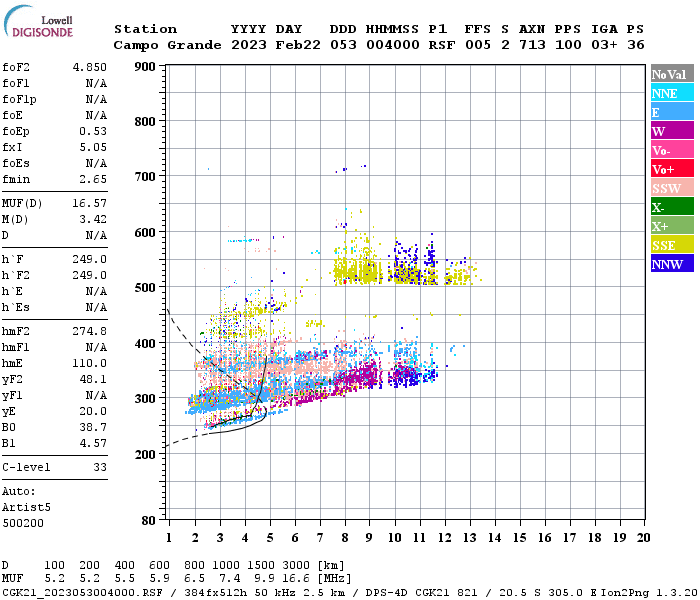The width and height of the screenshot is (700, 600).
Task: Click the Artist5 auto-scaling label
Action: 26,508
